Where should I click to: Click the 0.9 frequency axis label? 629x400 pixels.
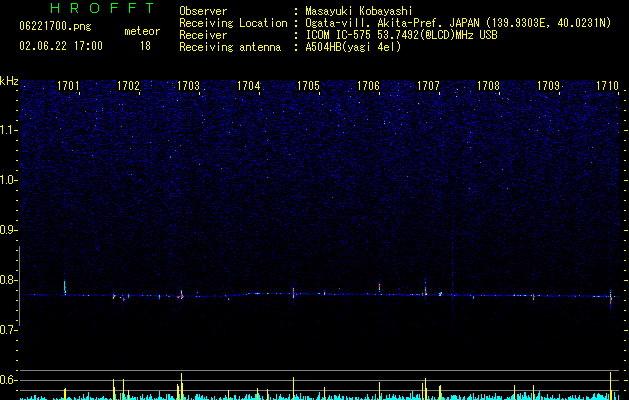(x=9, y=230)
